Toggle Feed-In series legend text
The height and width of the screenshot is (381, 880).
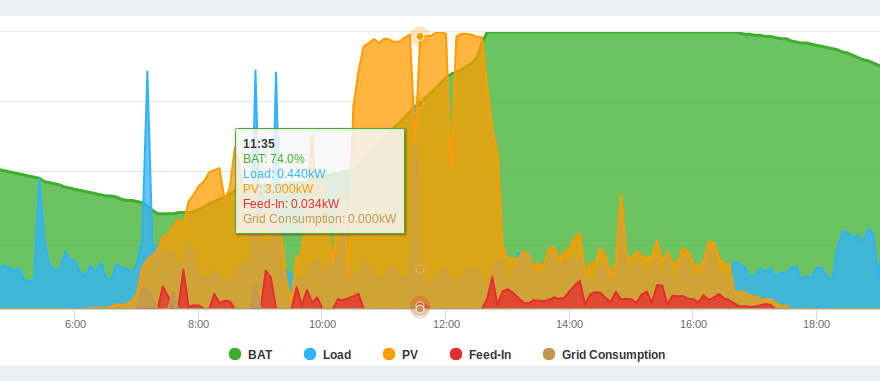(x=490, y=355)
